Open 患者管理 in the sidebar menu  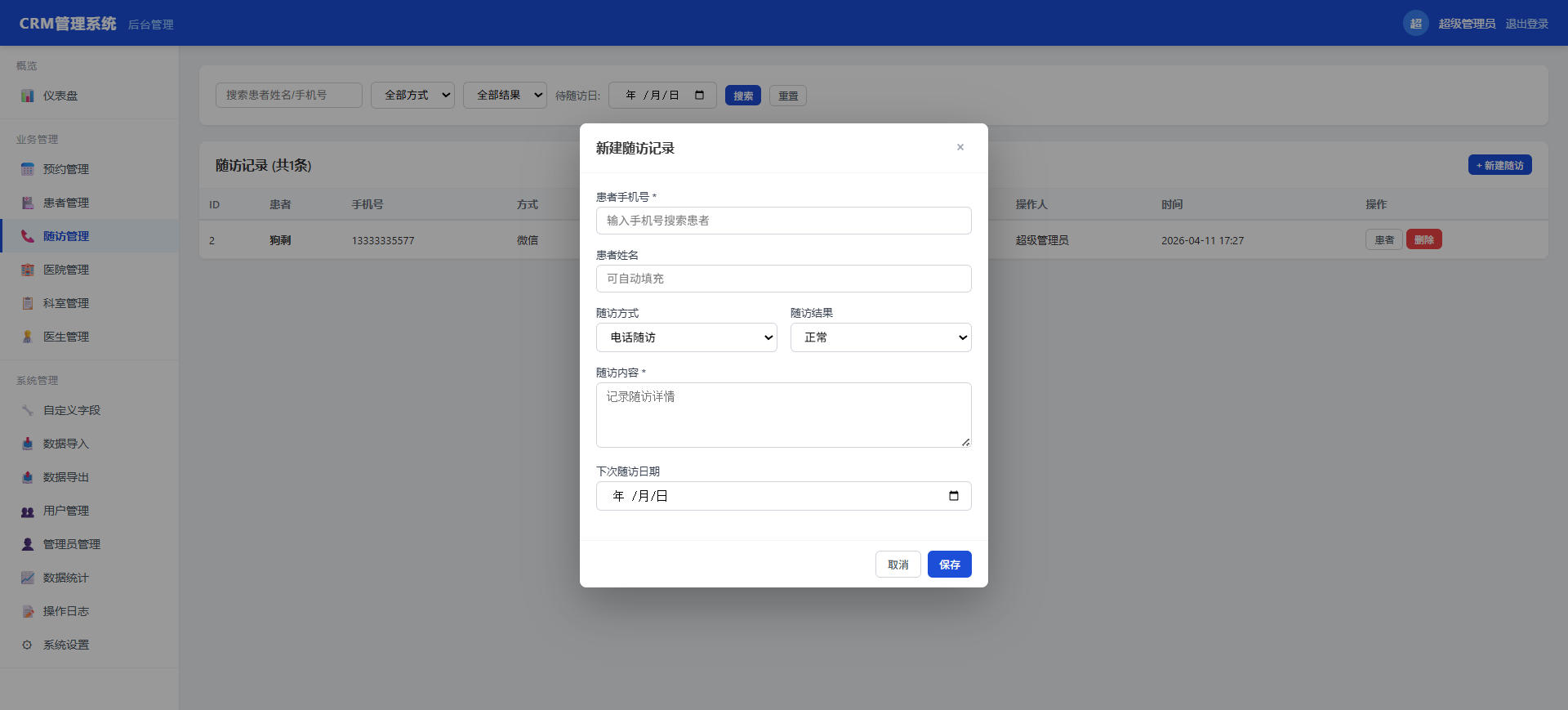tap(66, 203)
